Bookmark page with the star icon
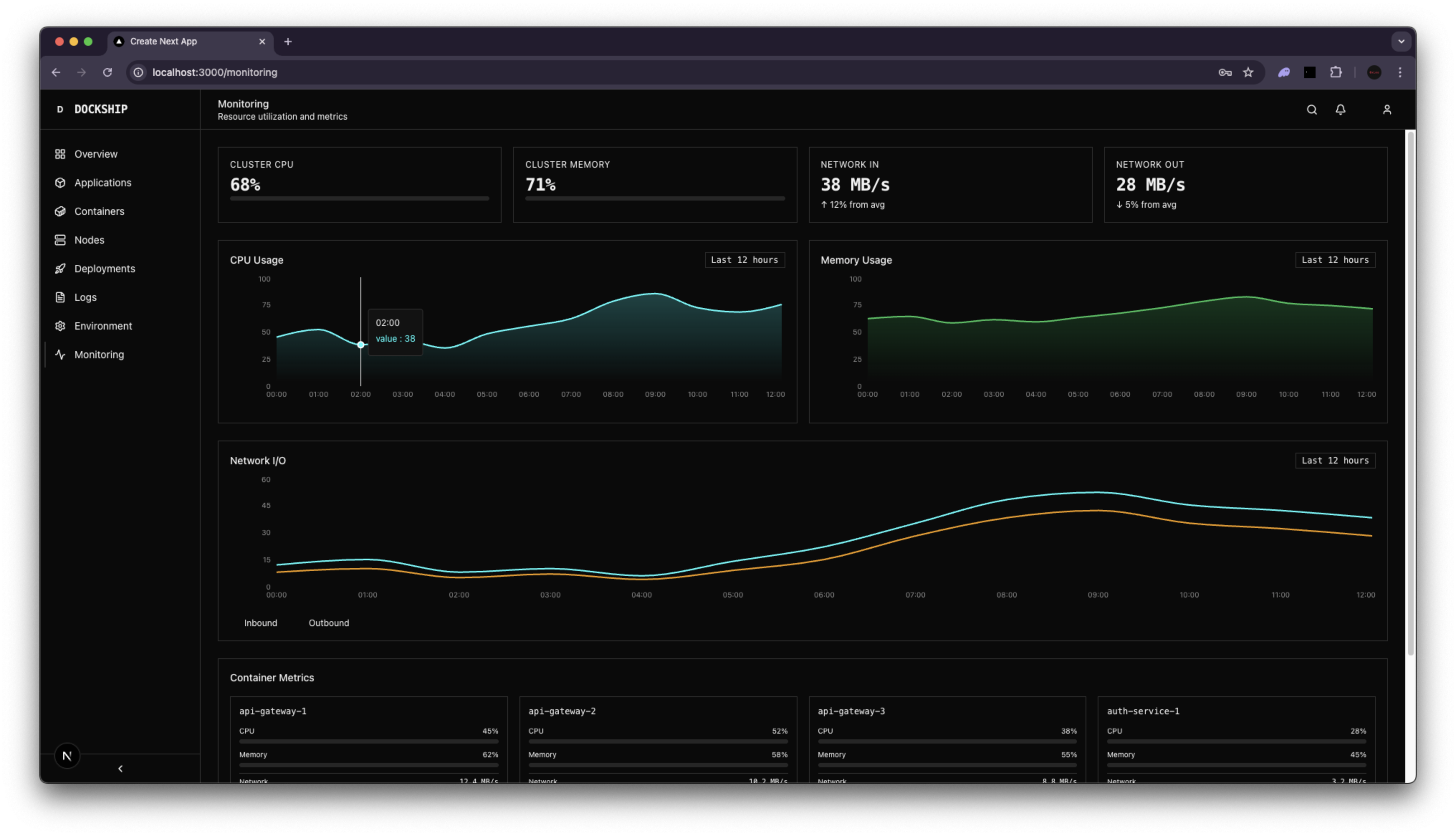Screen dimensions: 1456x836 (x=1248, y=72)
